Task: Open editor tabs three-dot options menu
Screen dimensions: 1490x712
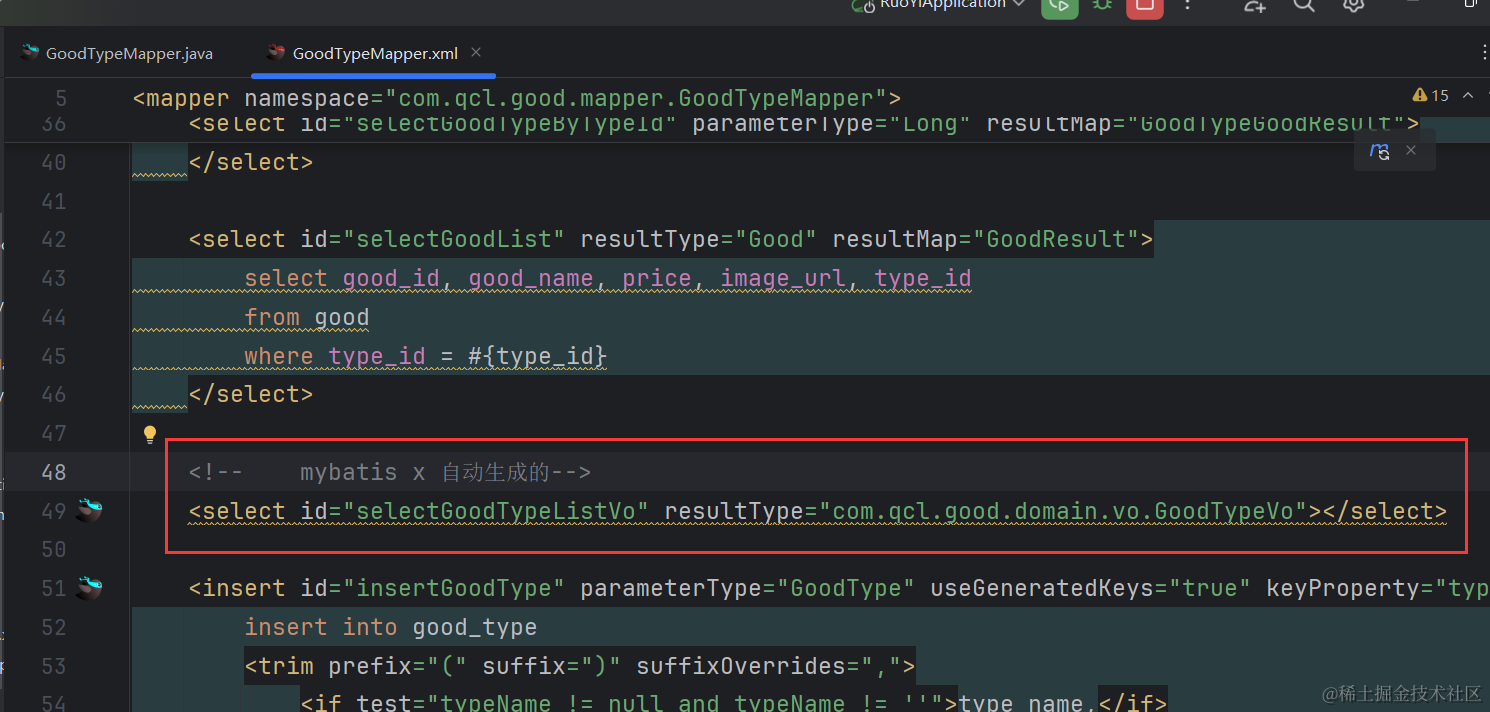Action: [x=1484, y=53]
